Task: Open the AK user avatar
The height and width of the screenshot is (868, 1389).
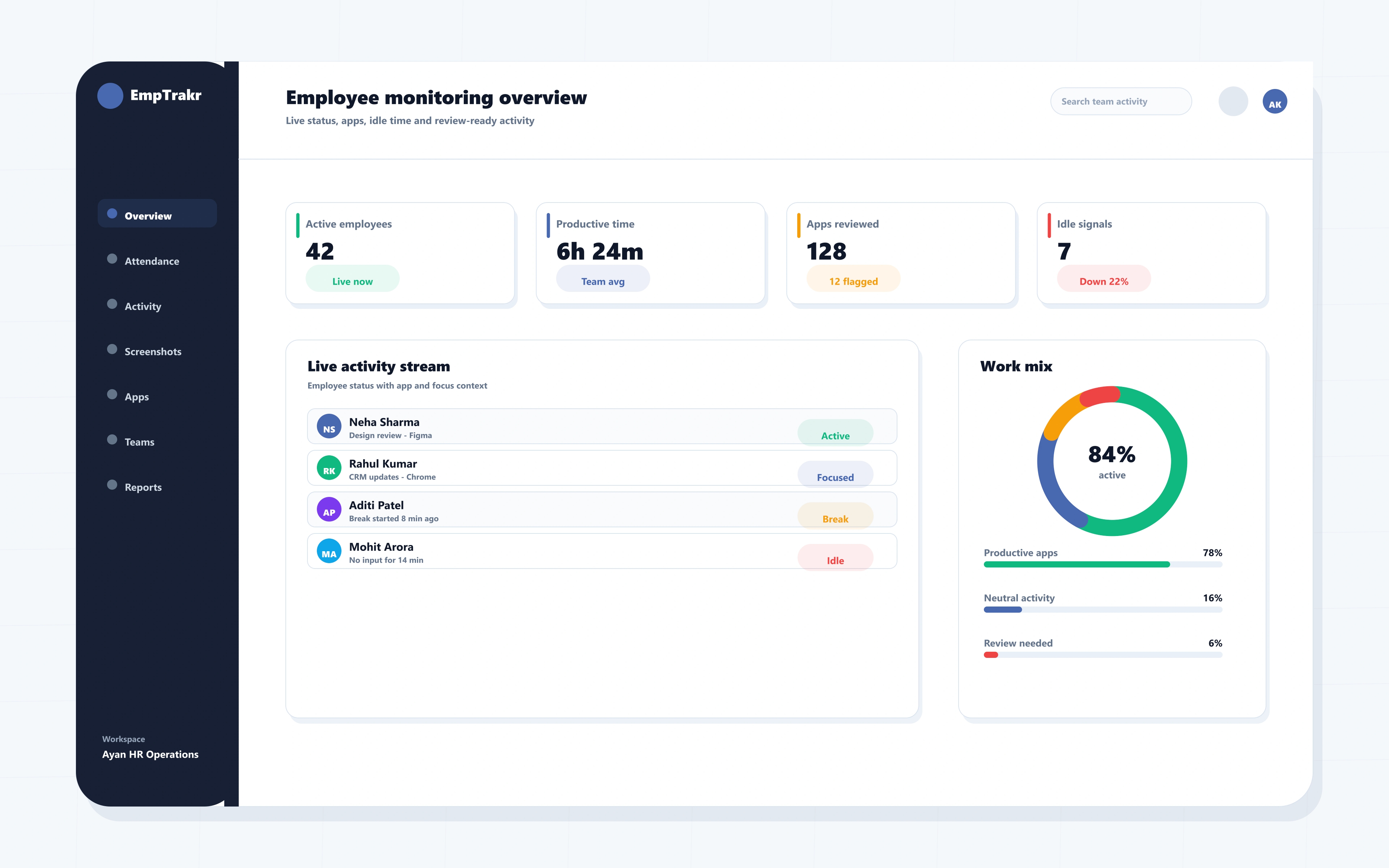Action: click(x=1274, y=102)
